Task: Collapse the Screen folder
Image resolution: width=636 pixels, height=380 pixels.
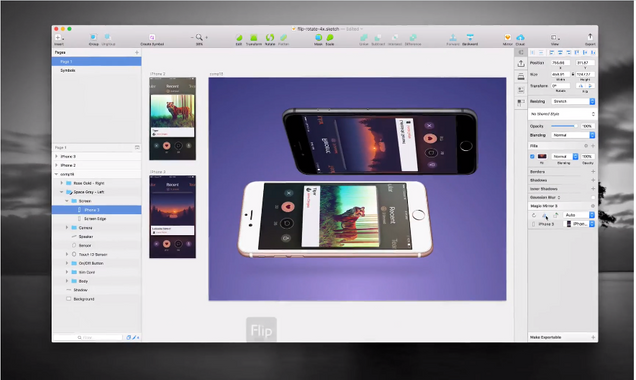Action: pos(67,201)
